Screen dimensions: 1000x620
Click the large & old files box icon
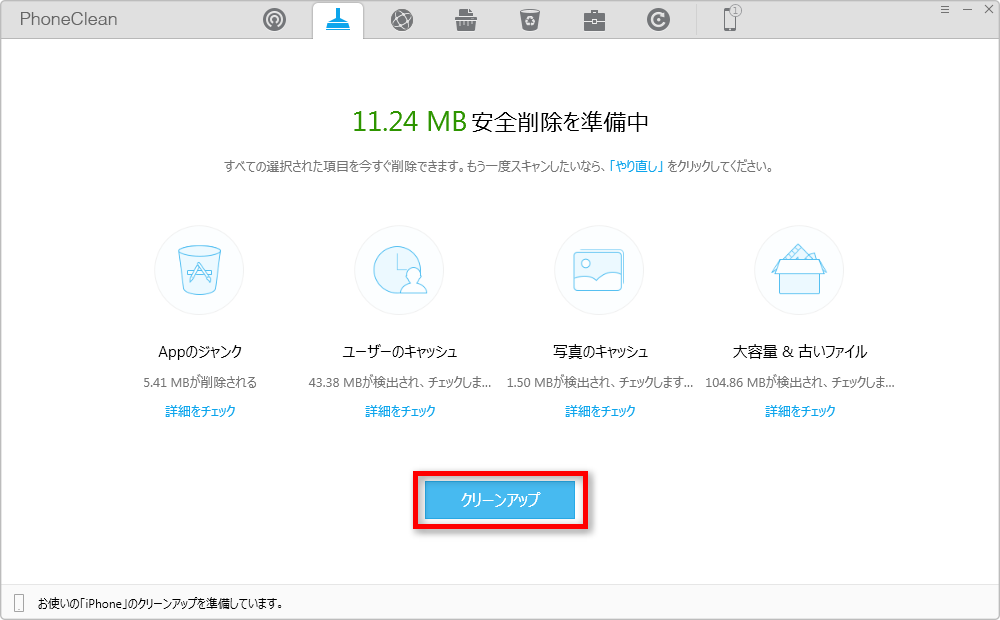[x=799, y=270]
